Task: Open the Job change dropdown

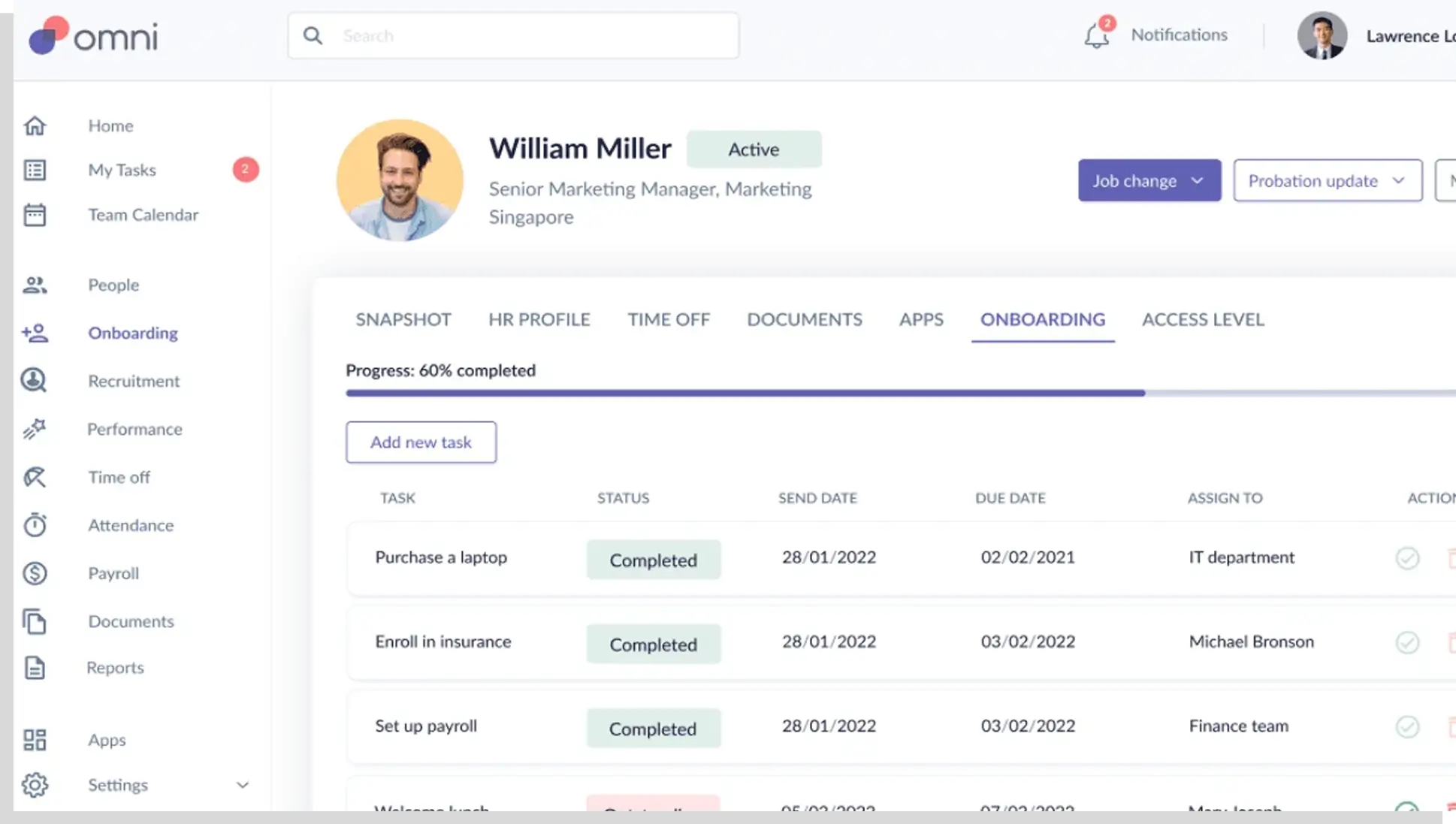Action: [1149, 180]
